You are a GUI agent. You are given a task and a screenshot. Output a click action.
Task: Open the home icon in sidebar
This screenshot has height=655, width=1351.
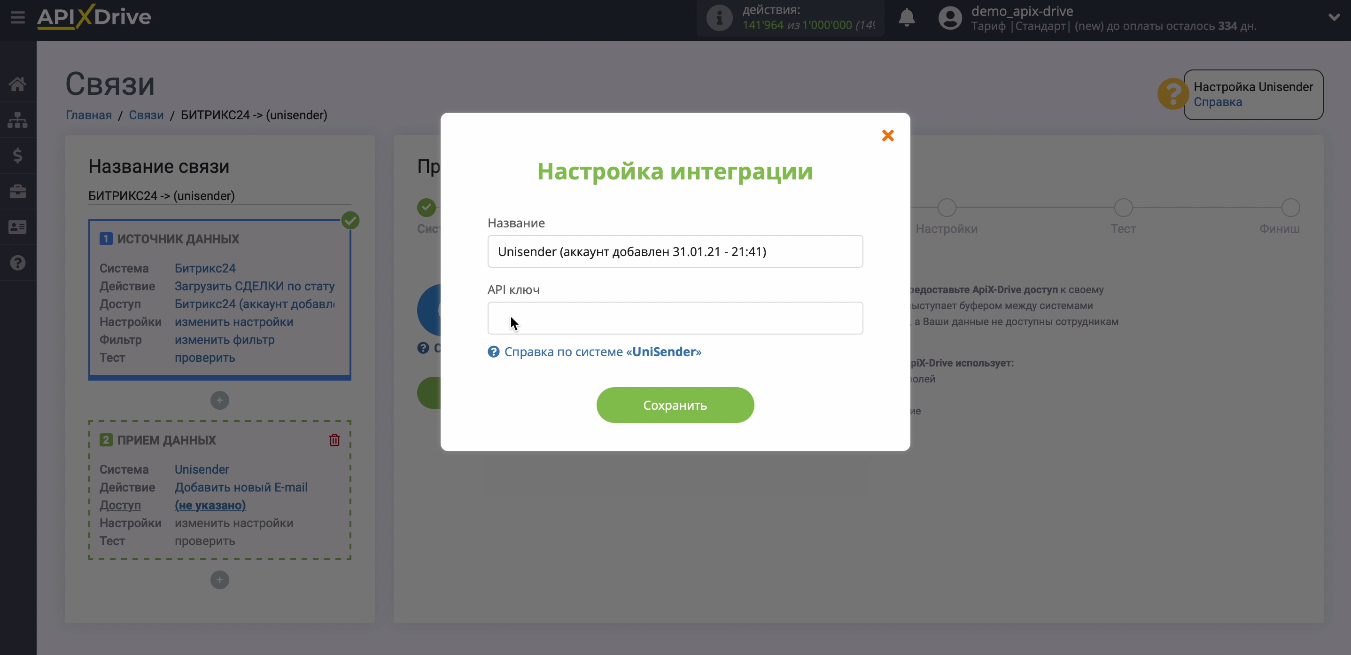point(17,84)
